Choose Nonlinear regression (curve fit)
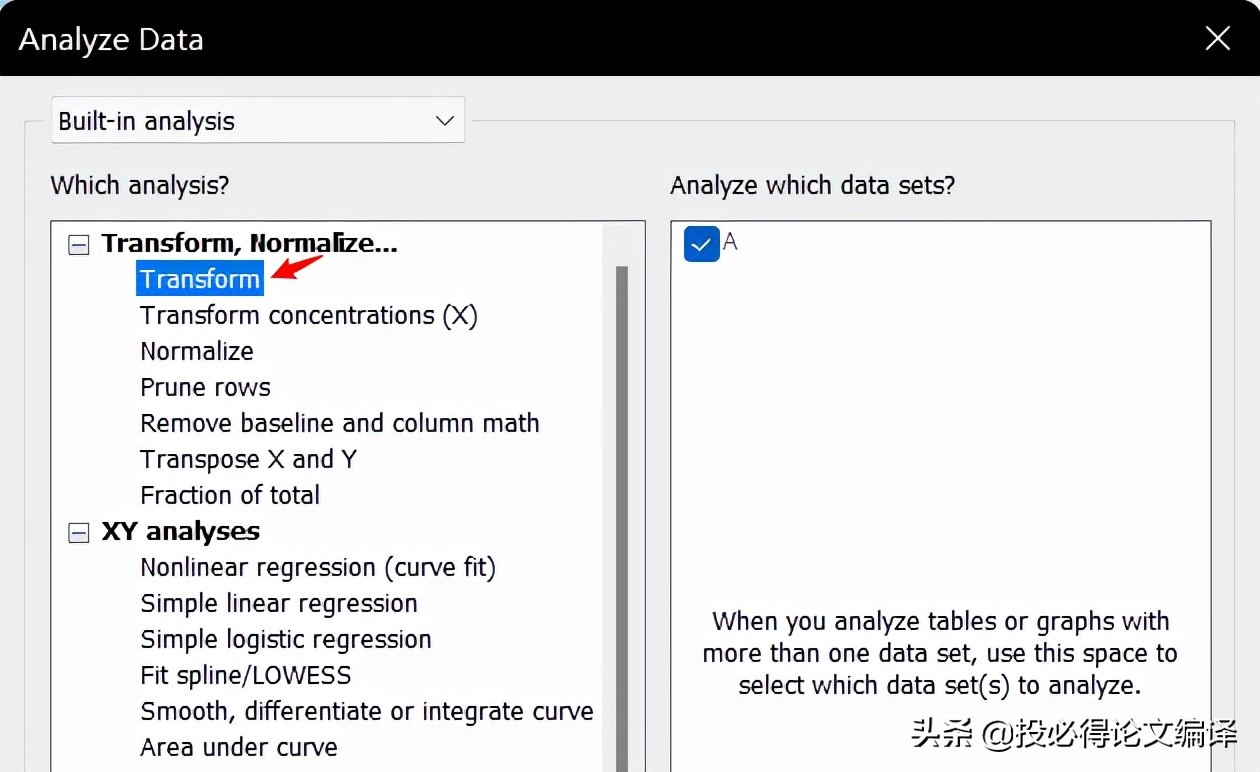The image size is (1260, 772). (318, 567)
